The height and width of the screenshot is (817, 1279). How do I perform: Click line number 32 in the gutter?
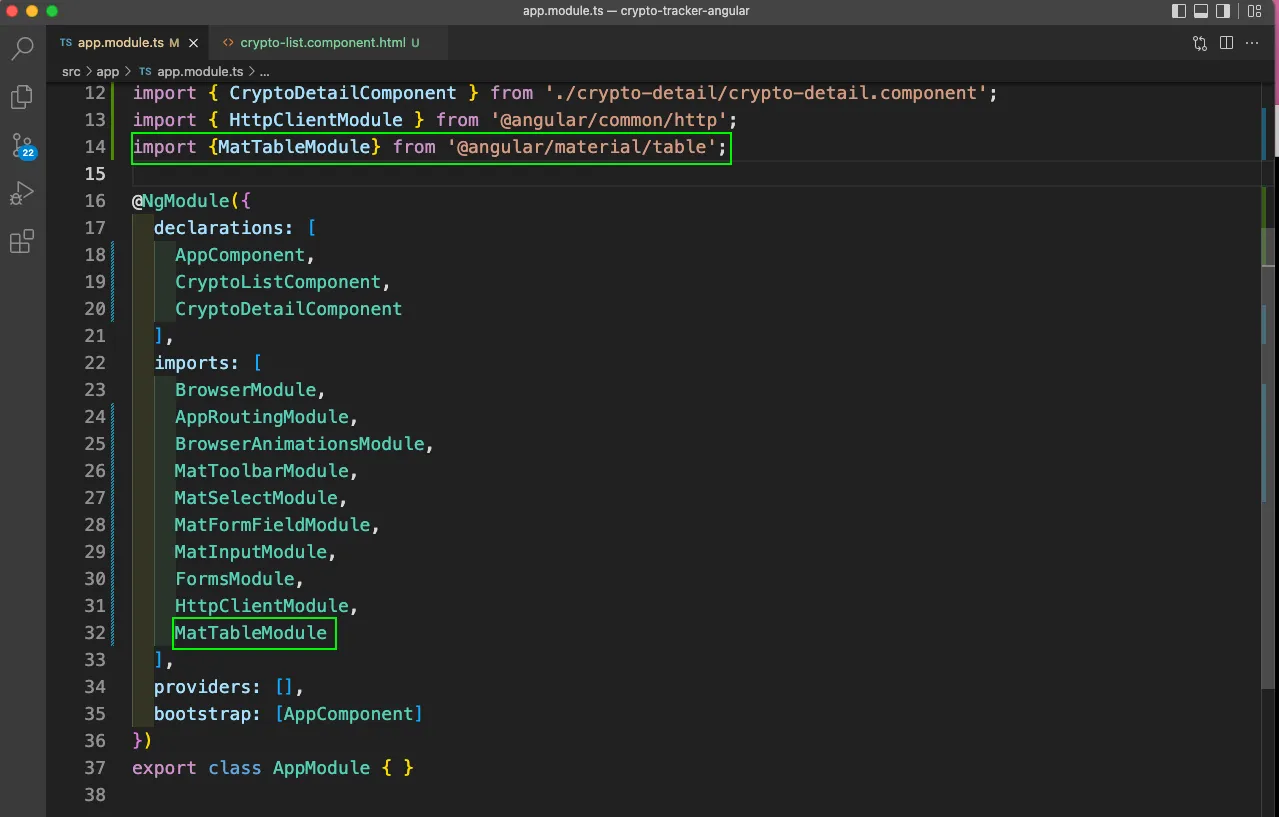coord(95,633)
